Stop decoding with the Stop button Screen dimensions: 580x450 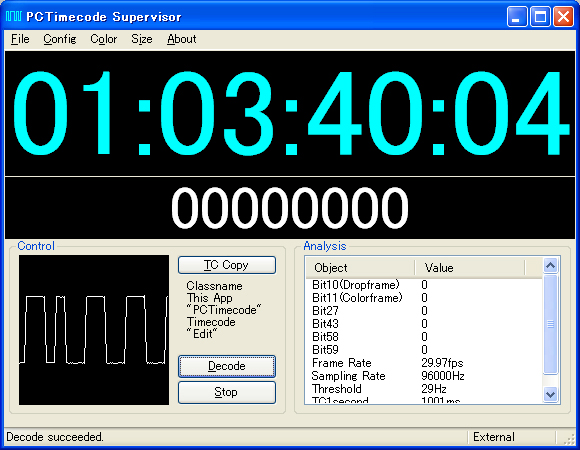point(227,392)
